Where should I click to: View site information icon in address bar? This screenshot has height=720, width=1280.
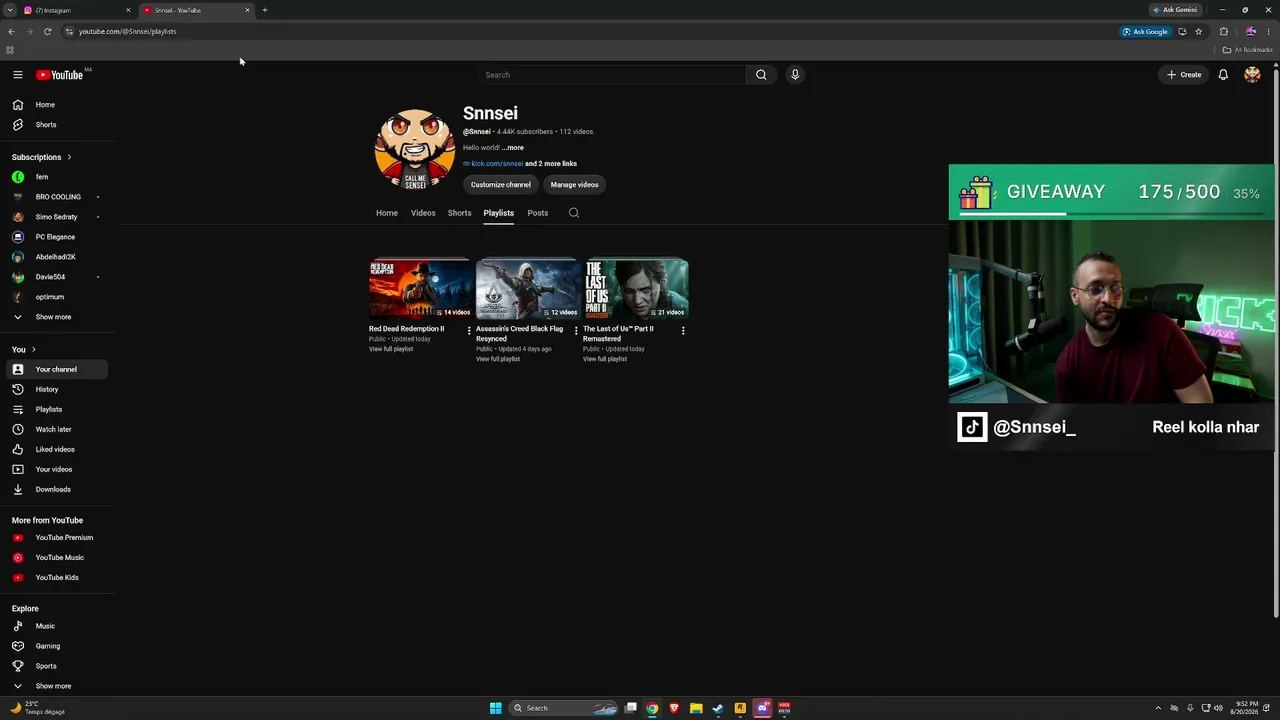point(69,31)
